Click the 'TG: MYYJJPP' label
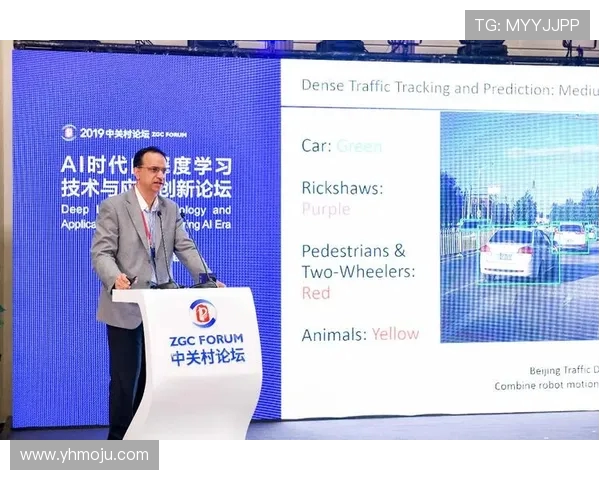The width and height of the screenshot is (600, 480). [x=527, y=25]
